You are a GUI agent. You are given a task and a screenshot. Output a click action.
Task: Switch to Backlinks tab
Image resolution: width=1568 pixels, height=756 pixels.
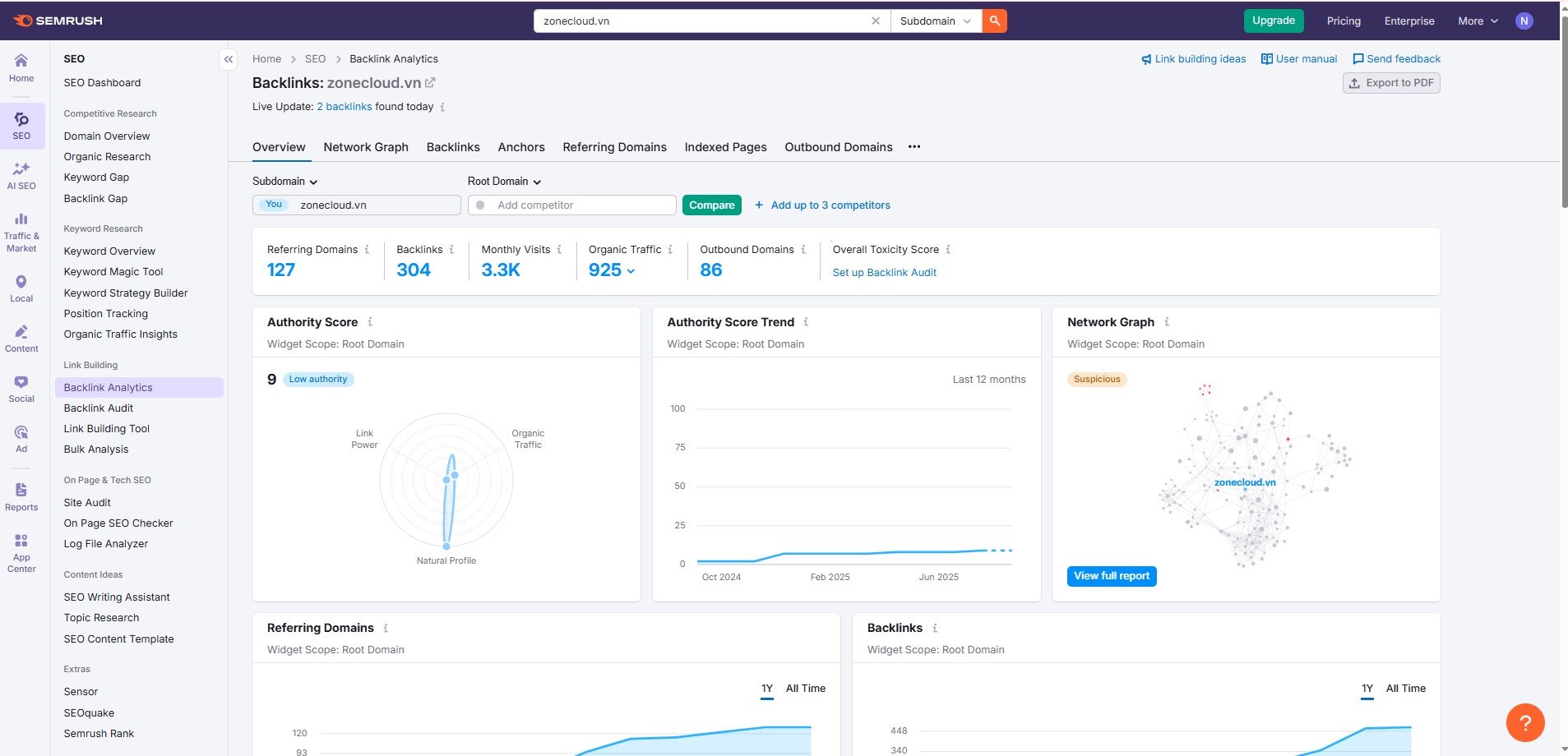[453, 147]
